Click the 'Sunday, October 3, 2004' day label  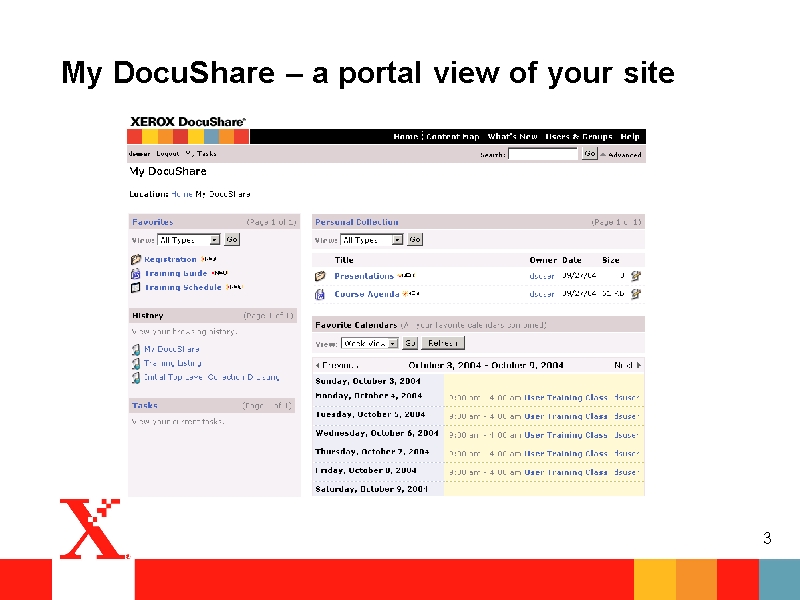[368, 381]
